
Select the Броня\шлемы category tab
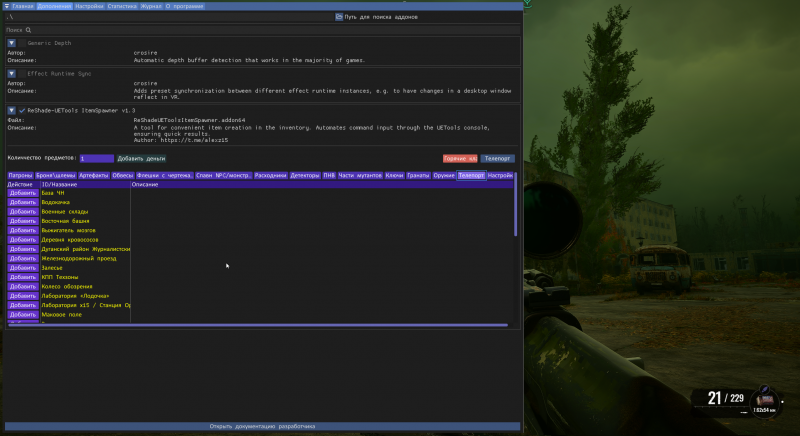coord(56,175)
